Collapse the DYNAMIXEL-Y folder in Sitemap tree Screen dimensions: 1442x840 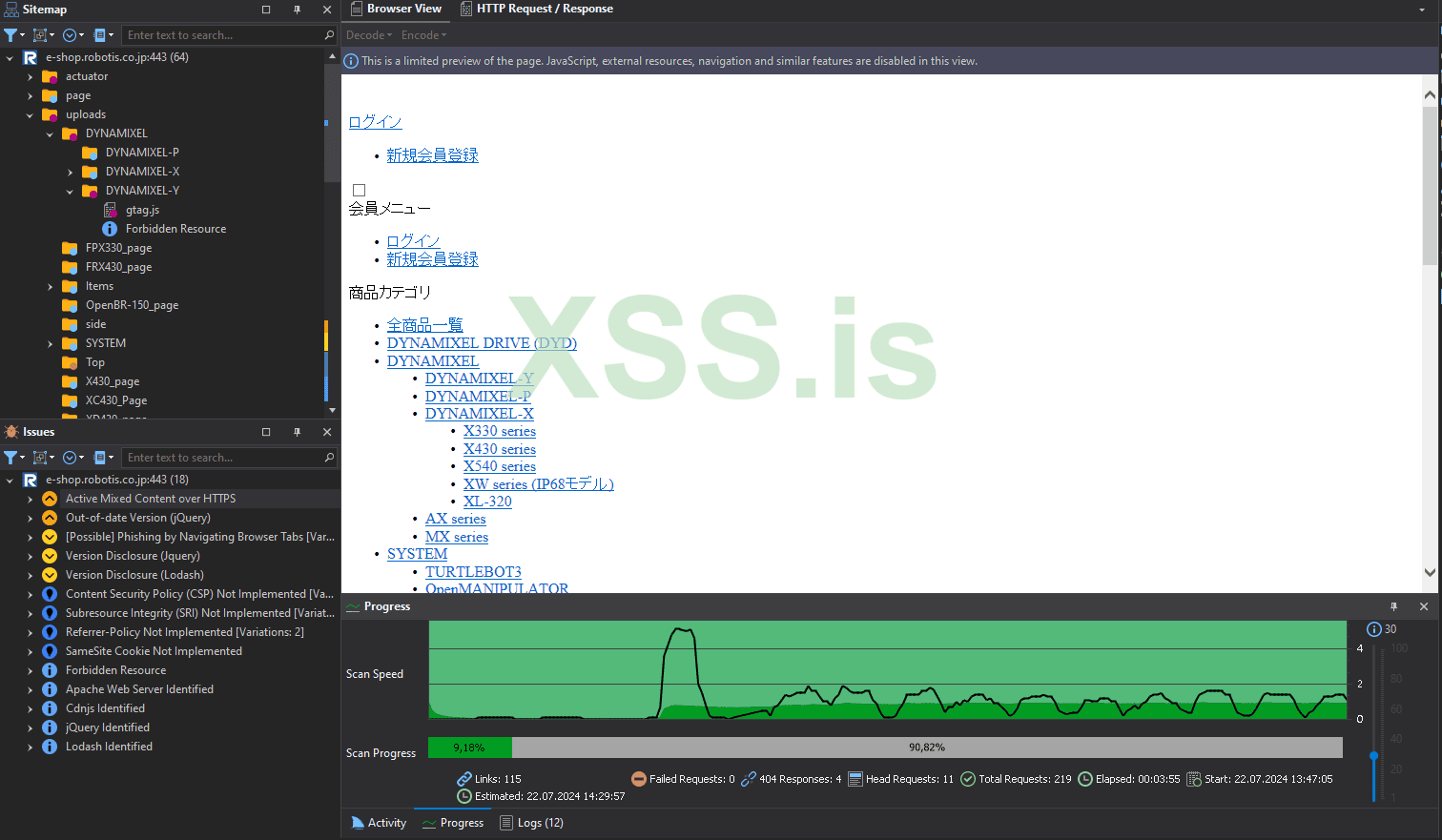coord(70,192)
